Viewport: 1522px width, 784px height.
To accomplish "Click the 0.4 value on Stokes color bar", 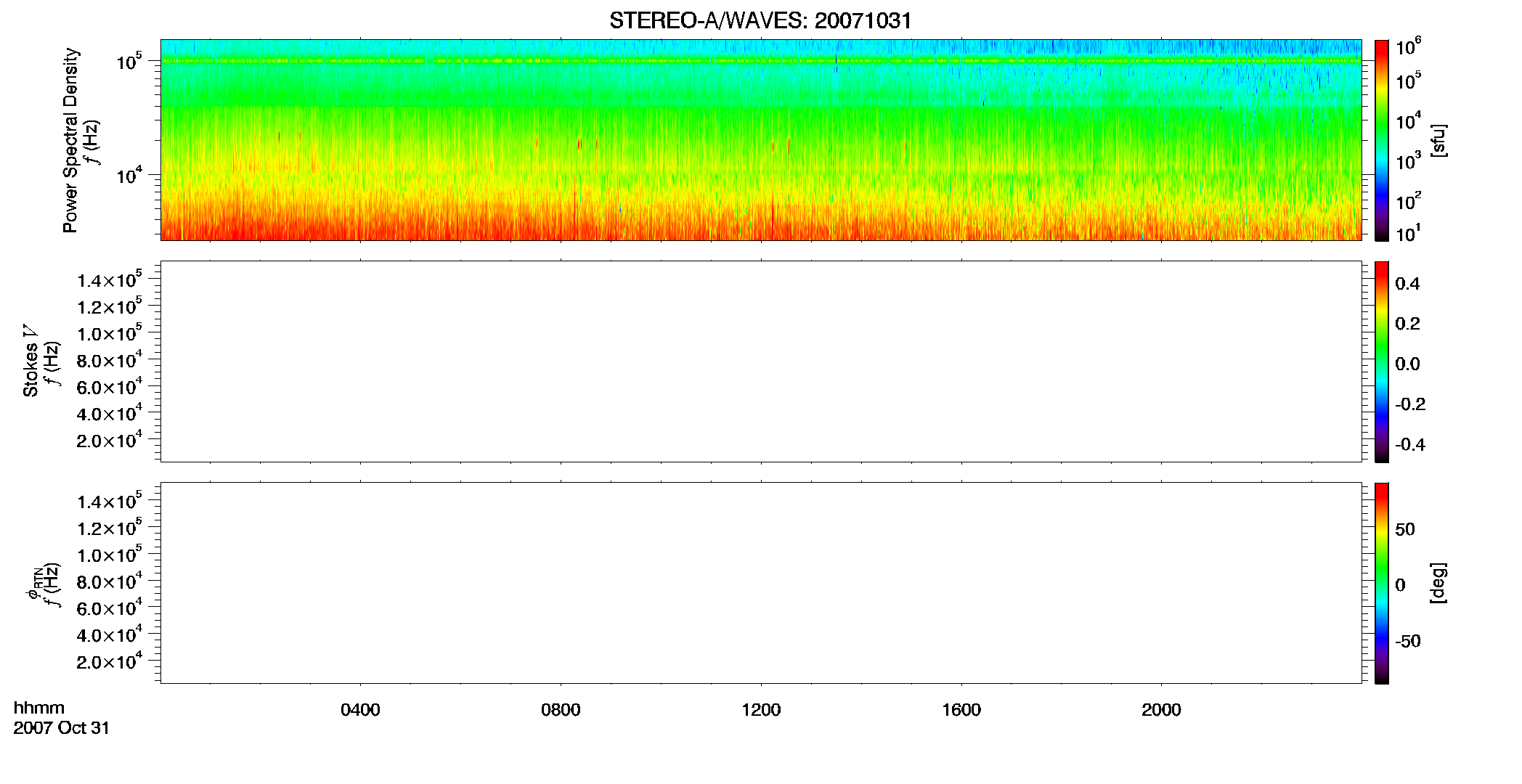I will click(x=1407, y=284).
